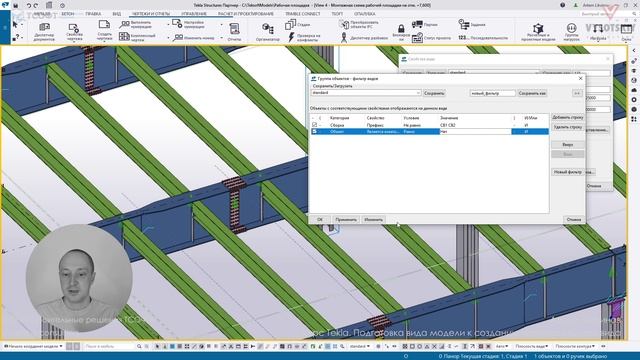This screenshot has width=640, height=360.
Task: Toggle checkbox in the selected Объект row
Action: click(x=314, y=131)
